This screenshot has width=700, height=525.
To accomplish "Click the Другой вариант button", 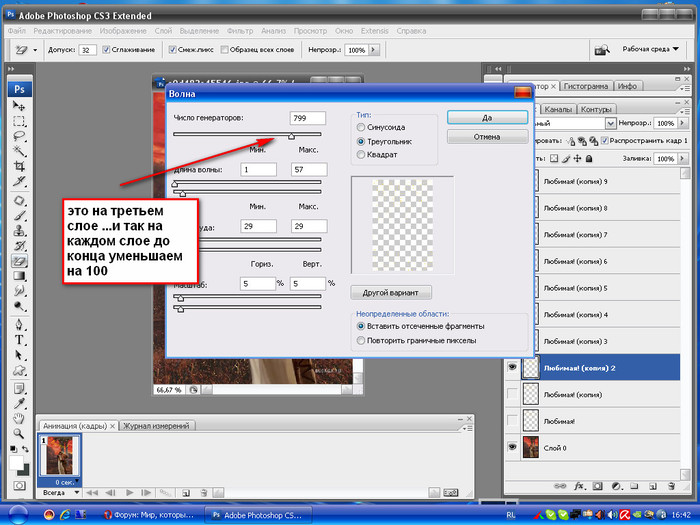I will 391,293.
